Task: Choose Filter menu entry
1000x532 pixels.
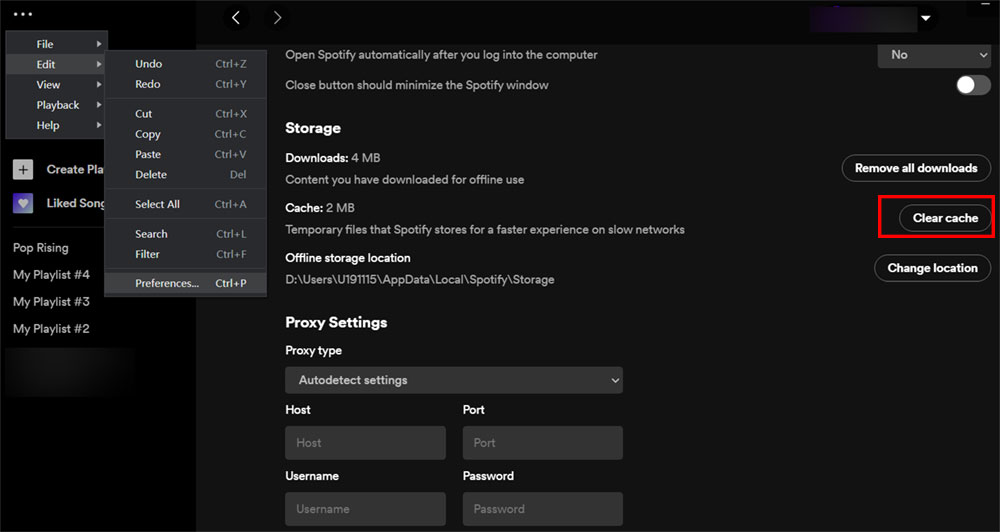Action: click(186, 255)
